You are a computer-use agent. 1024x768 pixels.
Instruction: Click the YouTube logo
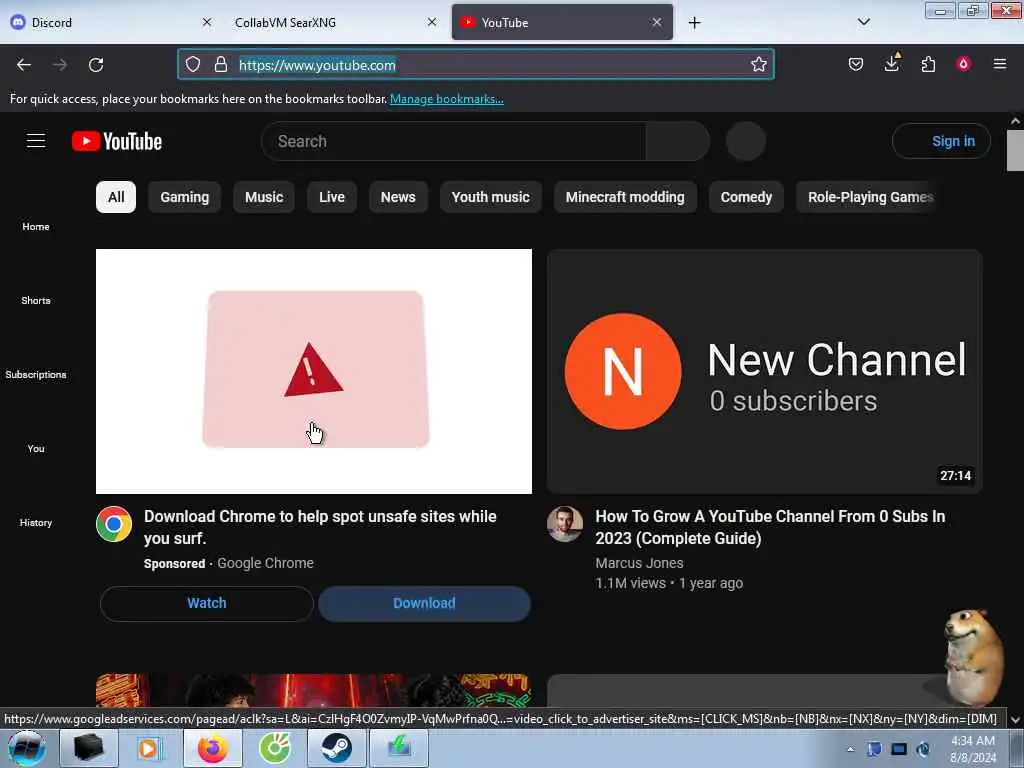[x=117, y=141]
